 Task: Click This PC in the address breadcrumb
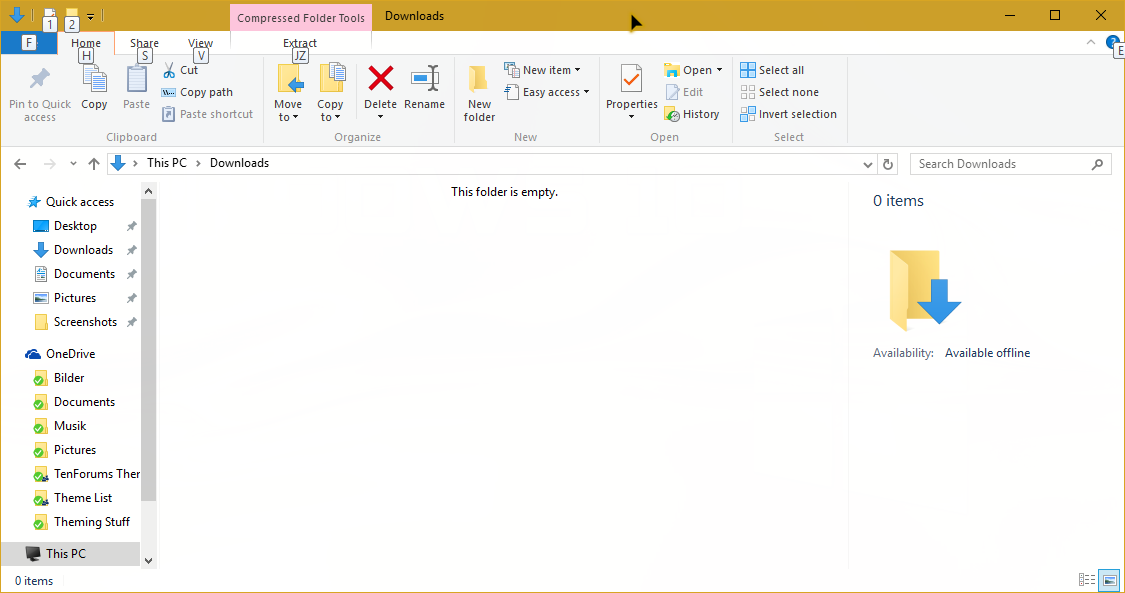[x=166, y=163]
